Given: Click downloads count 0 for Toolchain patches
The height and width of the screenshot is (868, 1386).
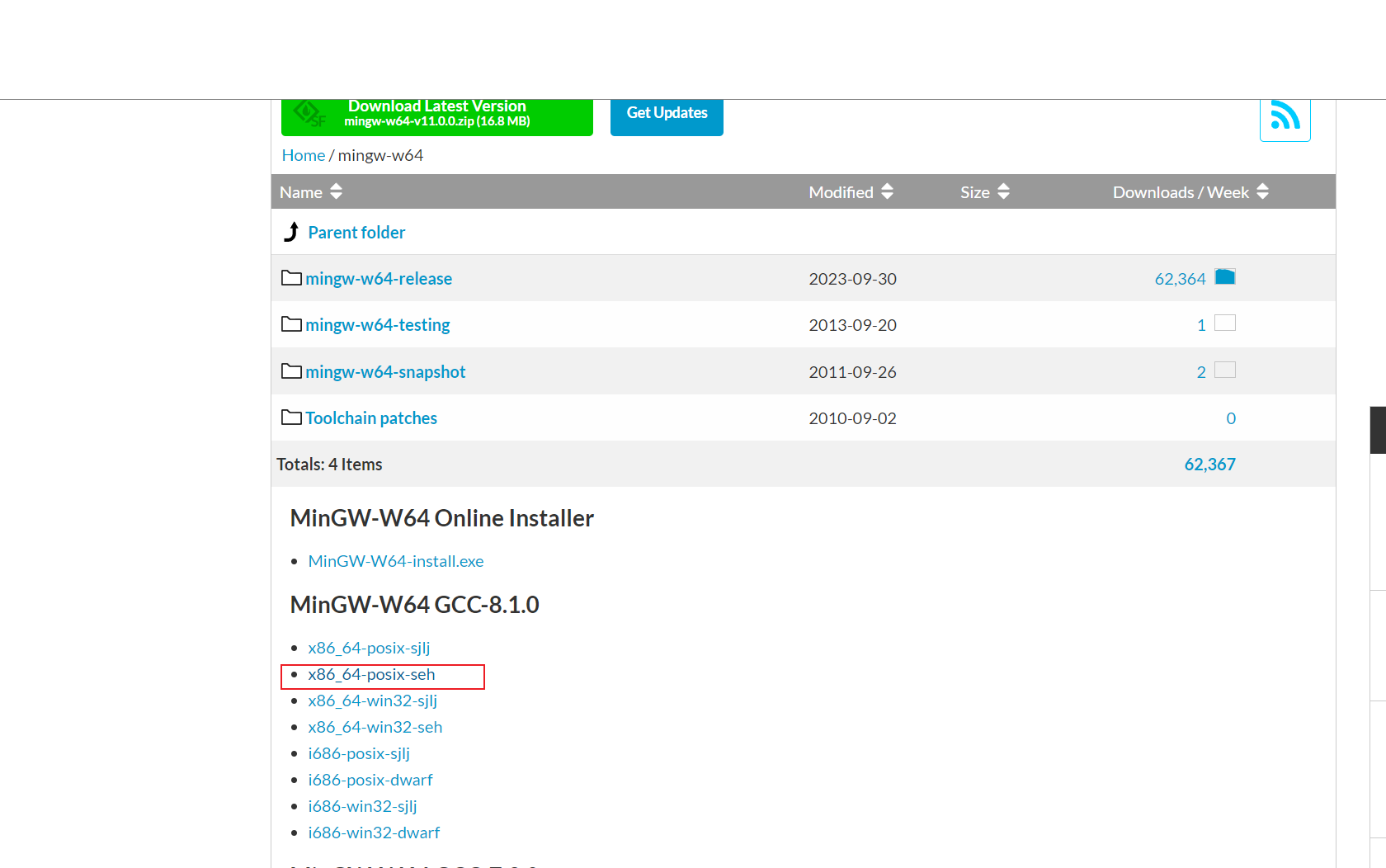Looking at the screenshot, I should pyautogui.click(x=1231, y=418).
